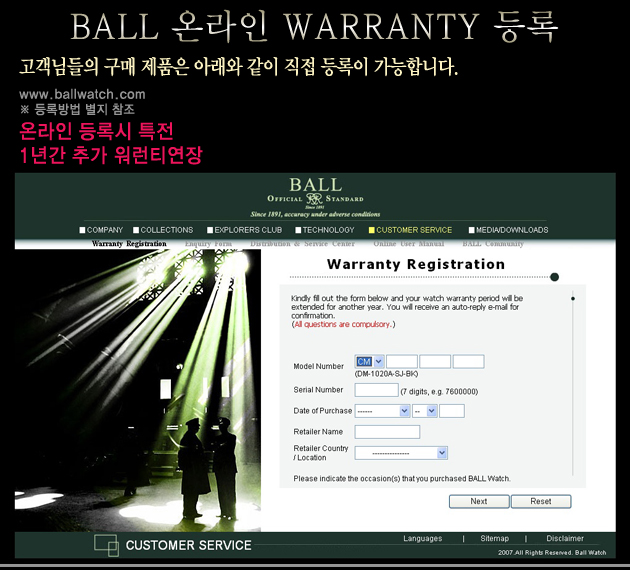Go to the Enquiry Form sub-tab

[209, 243]
